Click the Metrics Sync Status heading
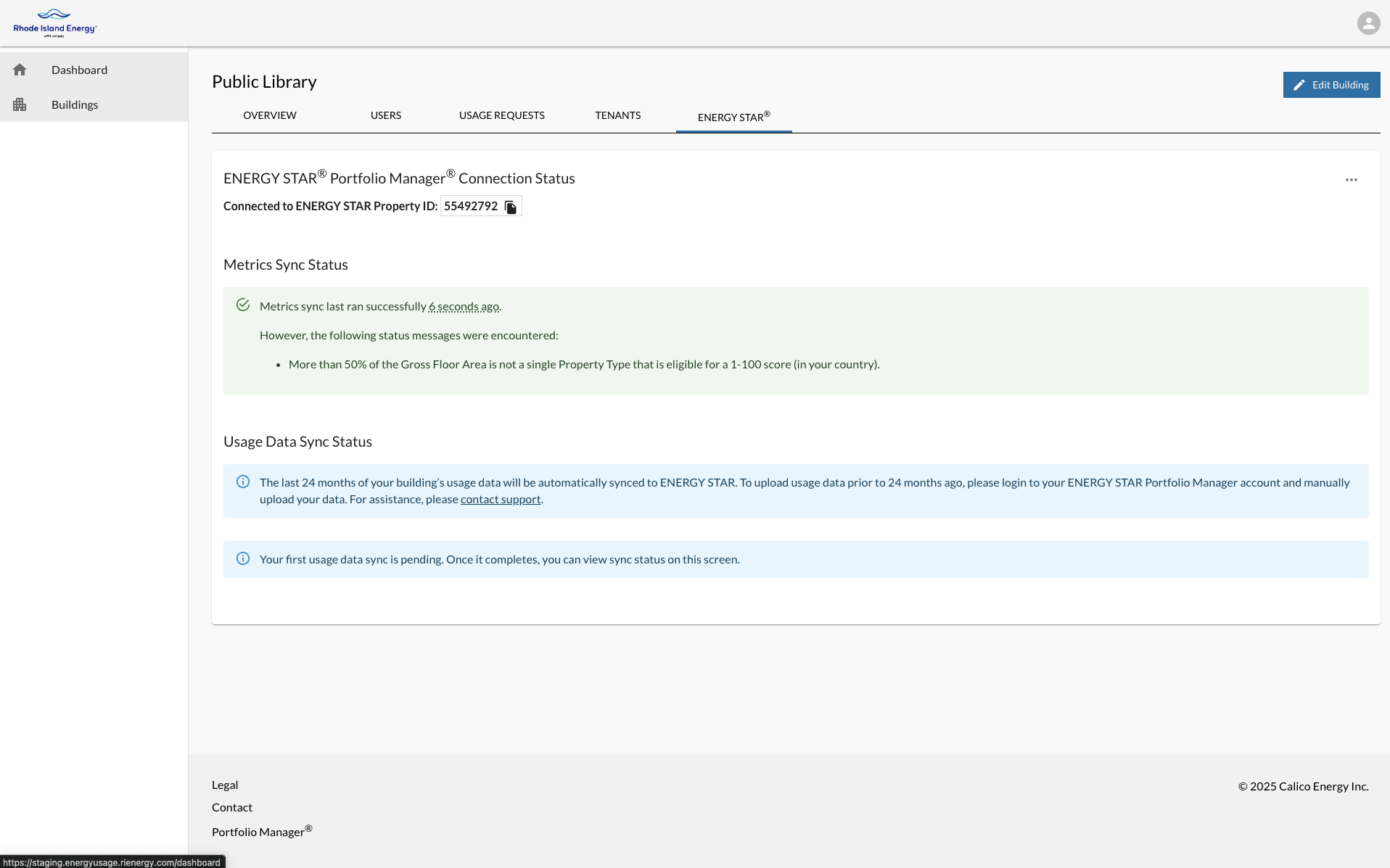Image resolution: width=1390 pixels, height=868 pixels. click(x=286, y=265)
